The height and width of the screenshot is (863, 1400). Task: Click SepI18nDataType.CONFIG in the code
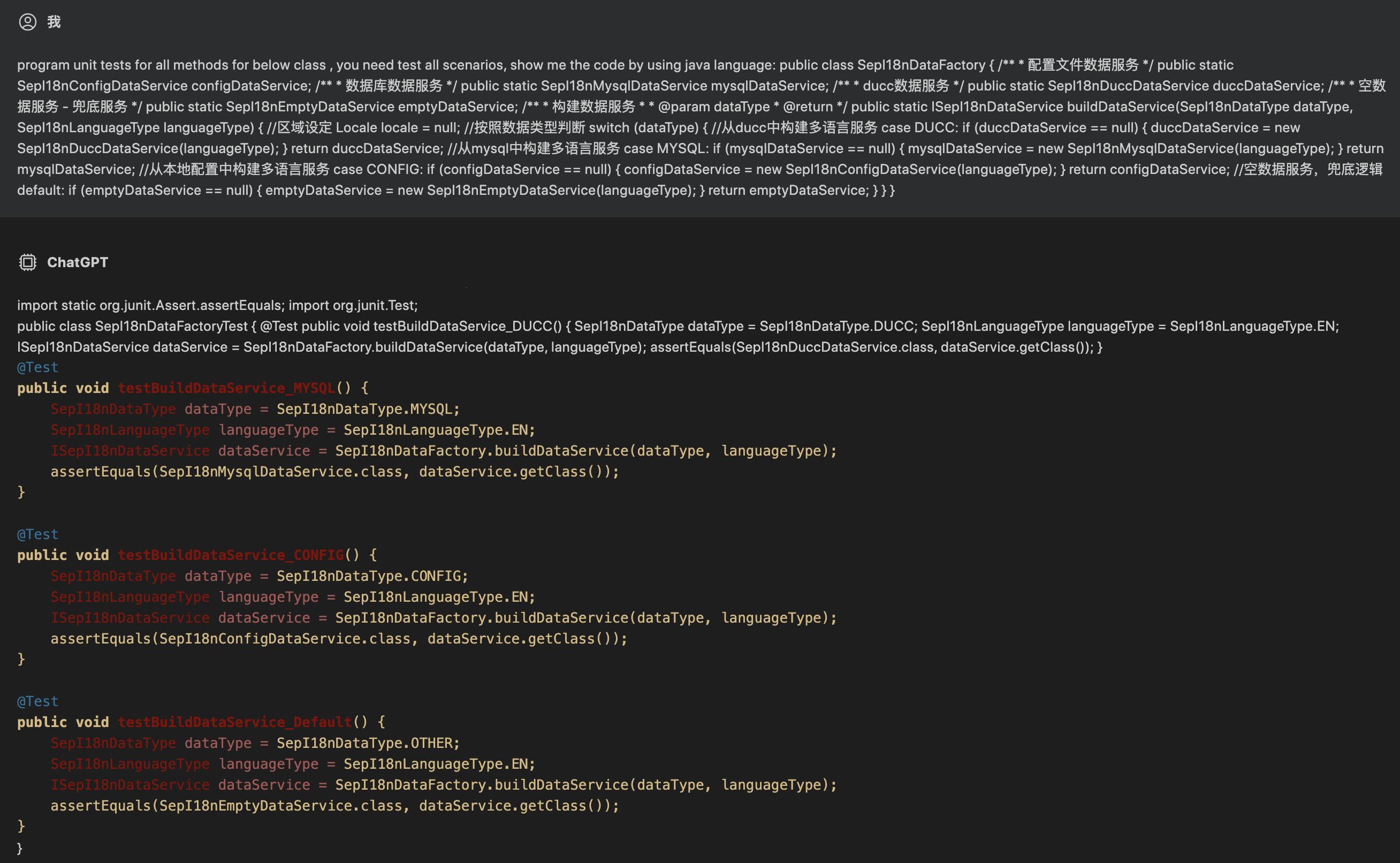(369, 576)
